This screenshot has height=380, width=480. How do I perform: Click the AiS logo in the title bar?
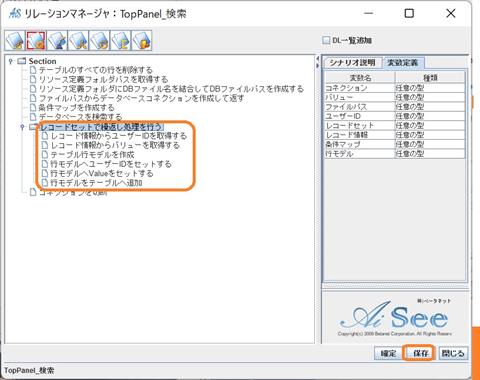point(15,13)
